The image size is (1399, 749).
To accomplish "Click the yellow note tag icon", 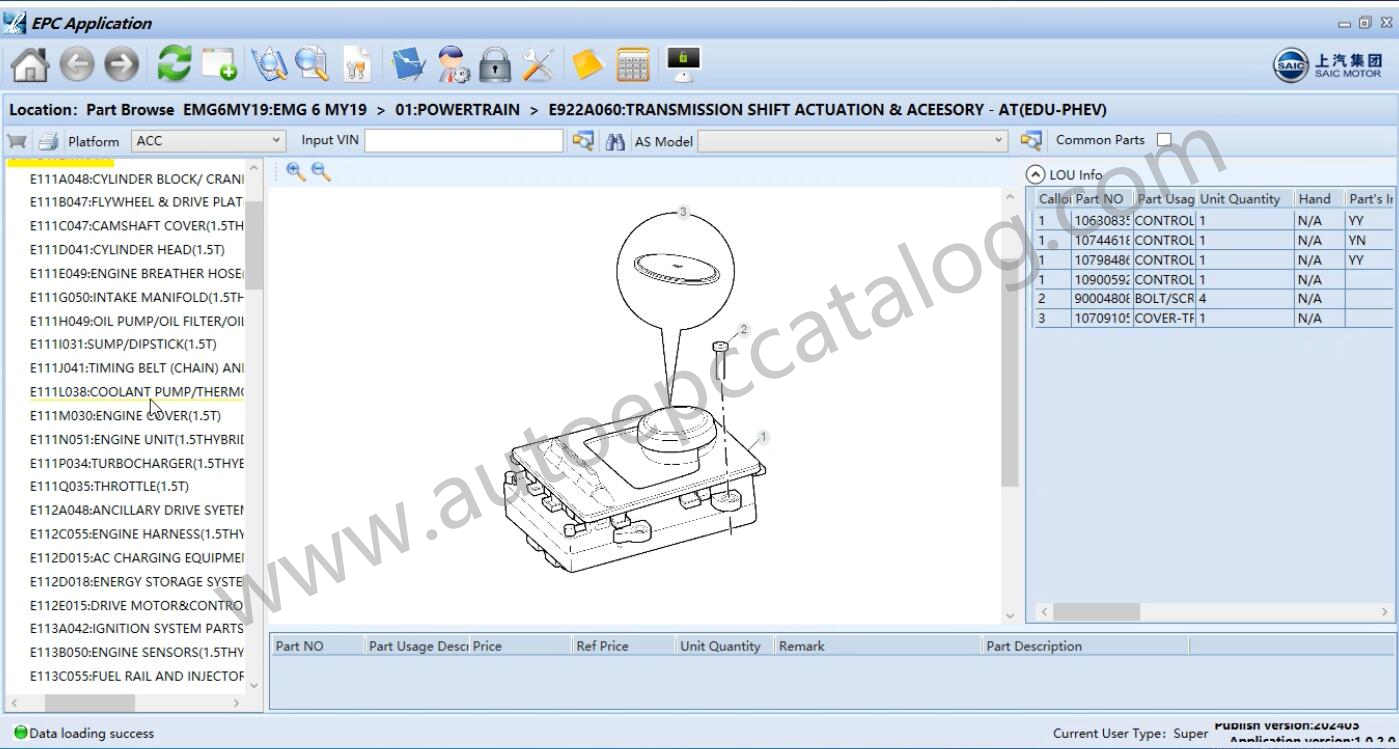I will point(588,66).
